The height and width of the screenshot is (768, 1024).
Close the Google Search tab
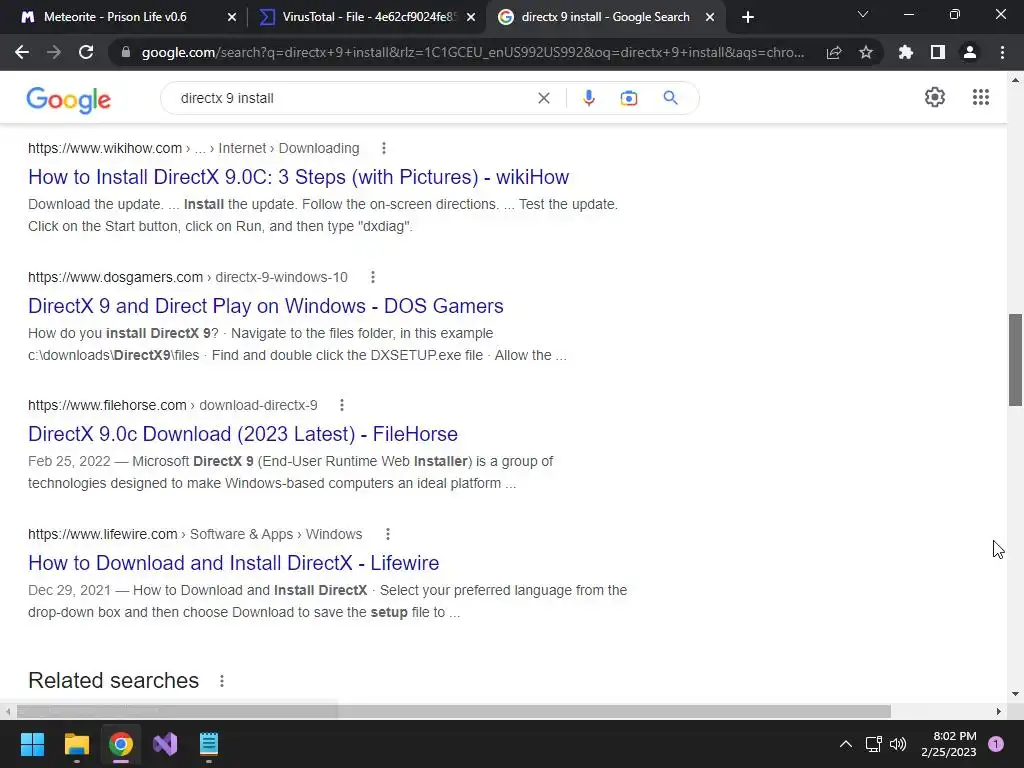pos(710,17)
